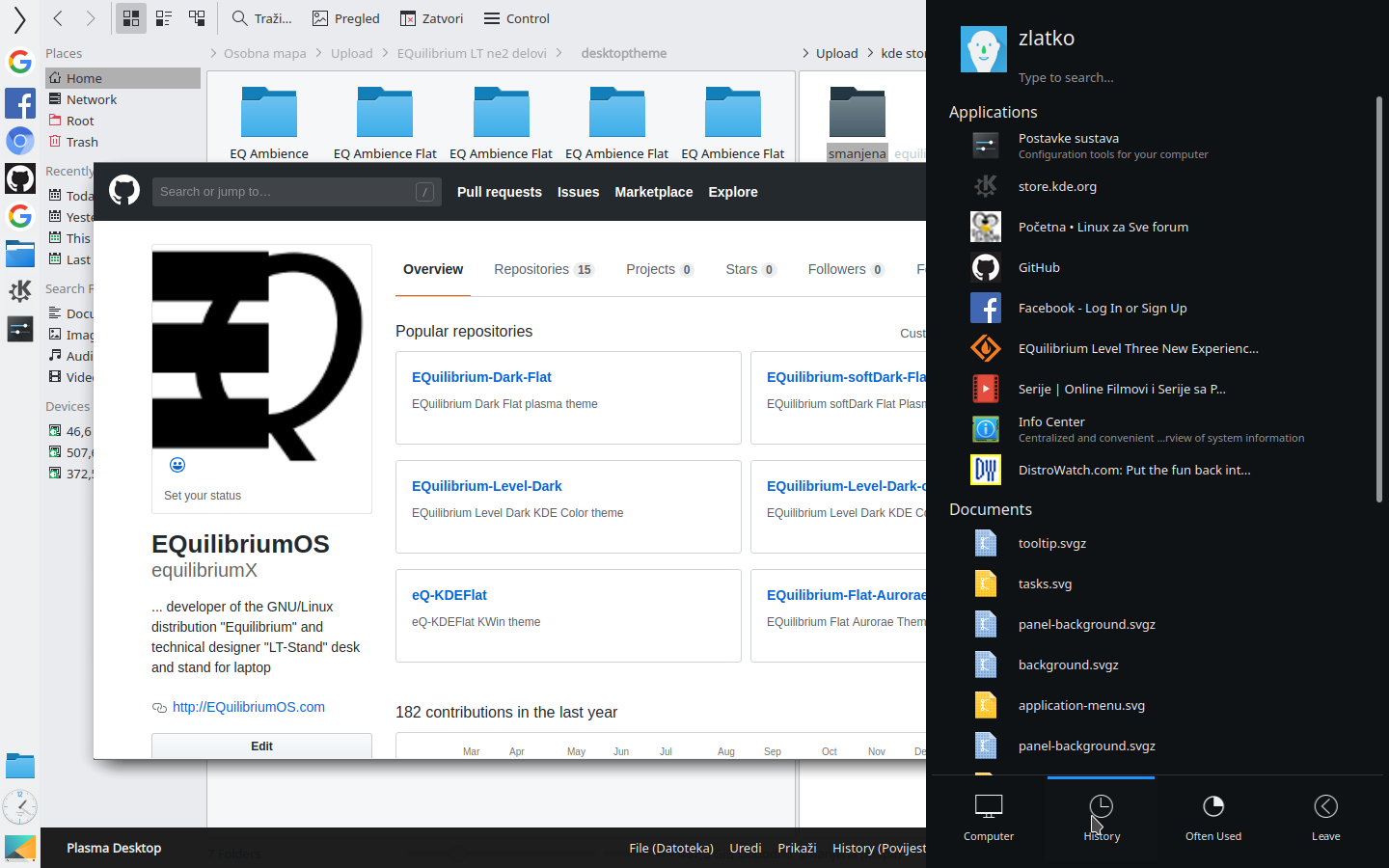Click Pregled preview button in Dolphin

[345, 18]
